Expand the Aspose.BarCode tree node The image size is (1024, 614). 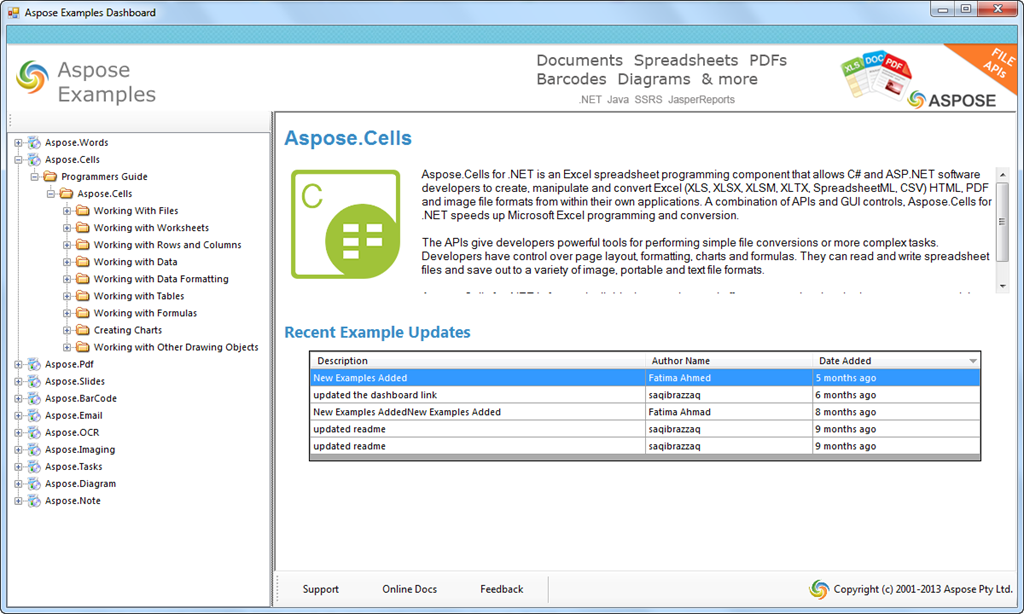tap(18, 398)
